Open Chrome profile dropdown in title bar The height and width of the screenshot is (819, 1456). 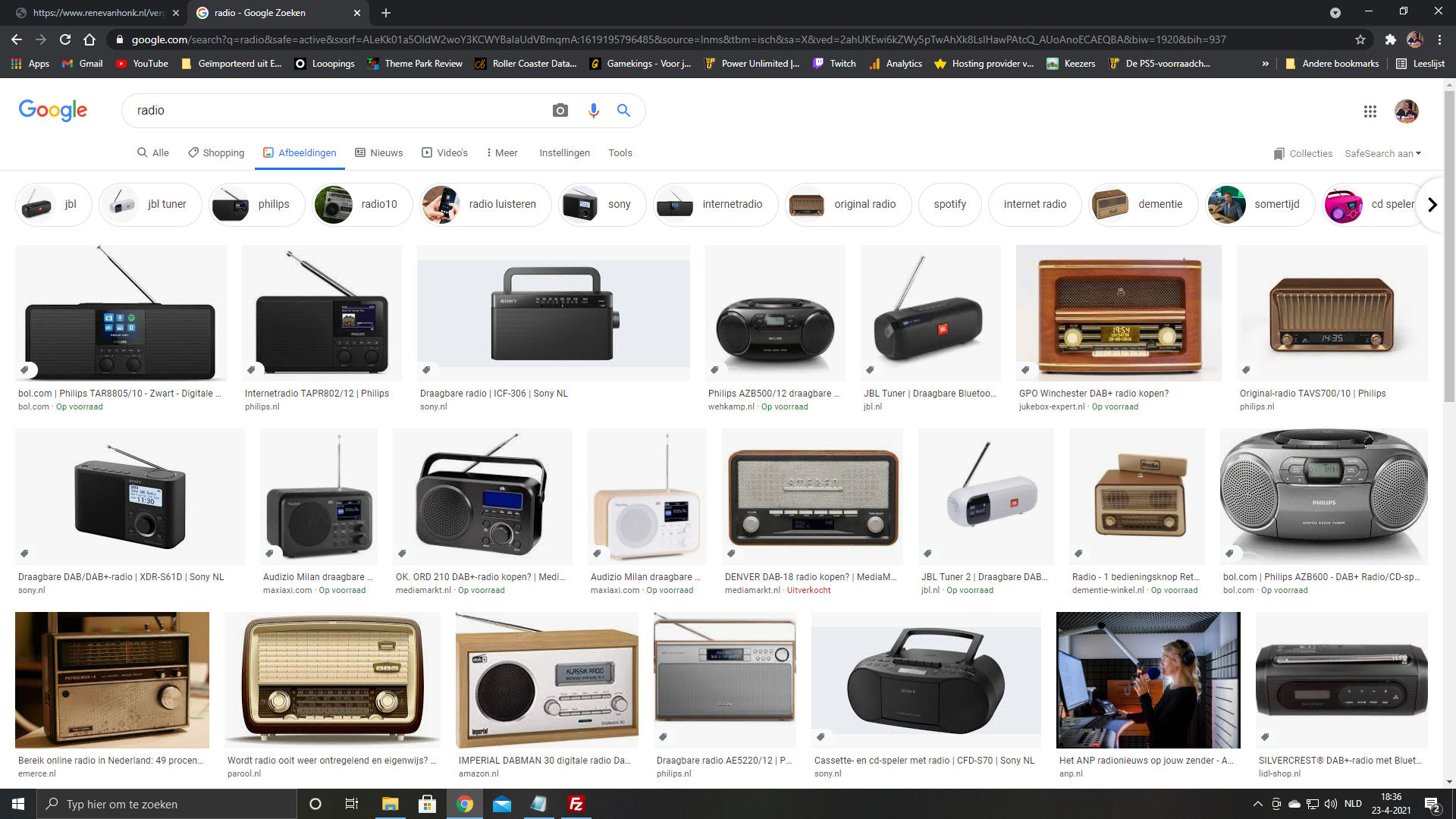(1335, 12)
